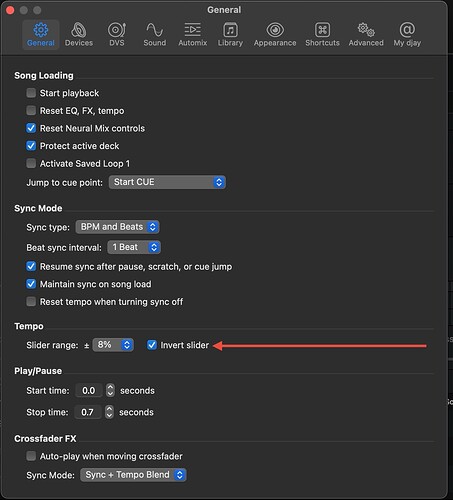This screenshot has width=453, height=500.
Task: Open the Sync + Tempo Blend dropdown
Action: point(133,475)
